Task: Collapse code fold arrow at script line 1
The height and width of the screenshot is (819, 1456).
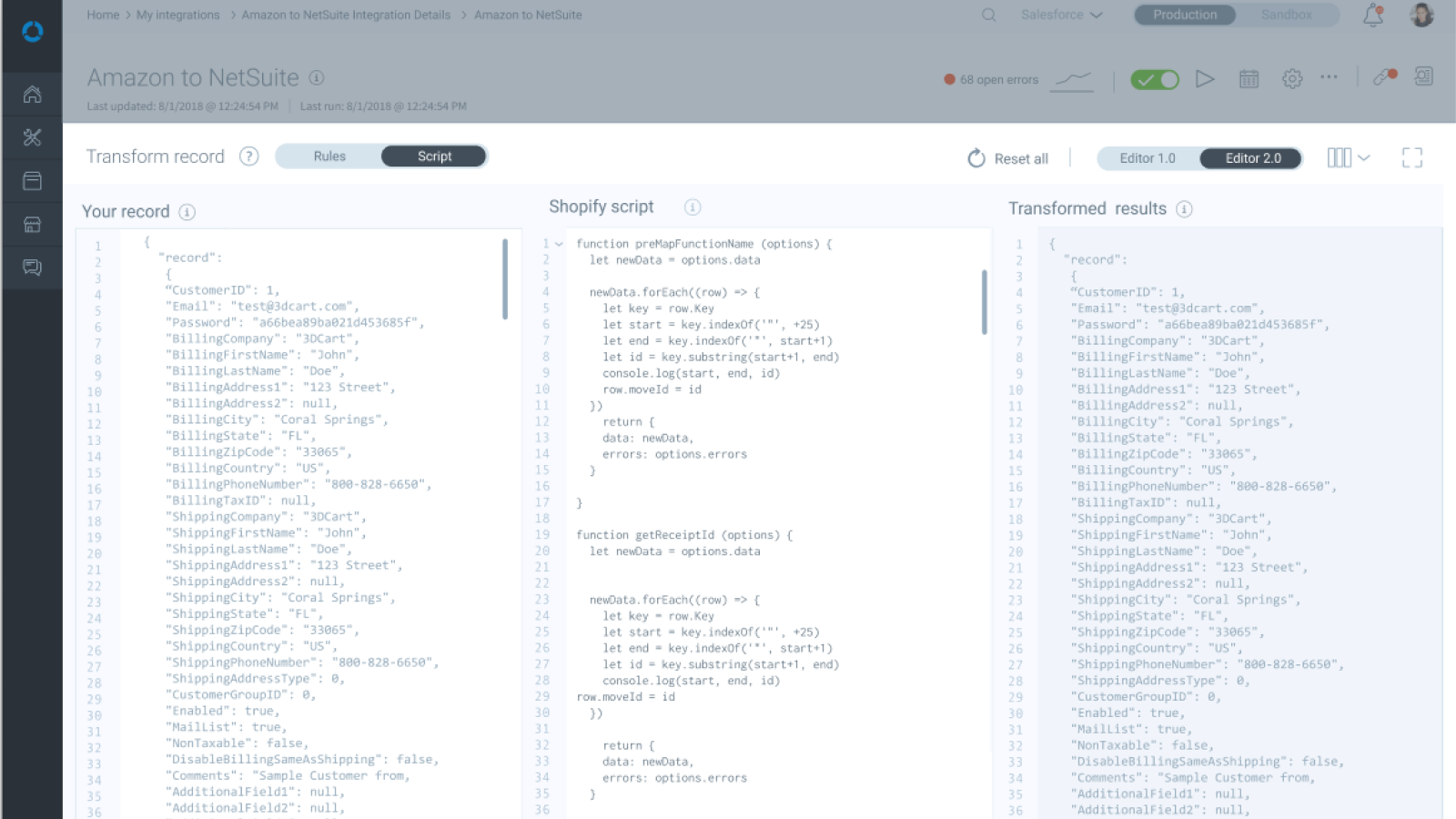Action: coord(559,244)
